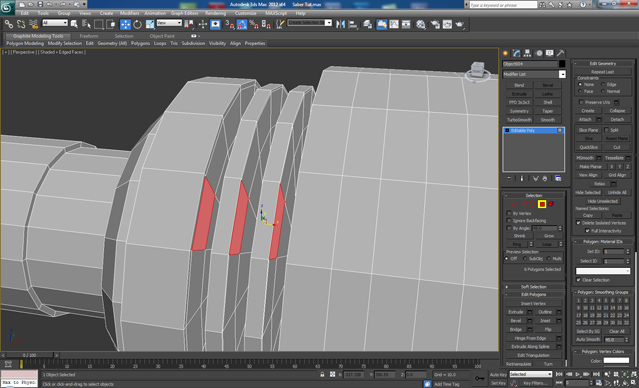Click the time slider 0 / 100

tap(29, 355)
